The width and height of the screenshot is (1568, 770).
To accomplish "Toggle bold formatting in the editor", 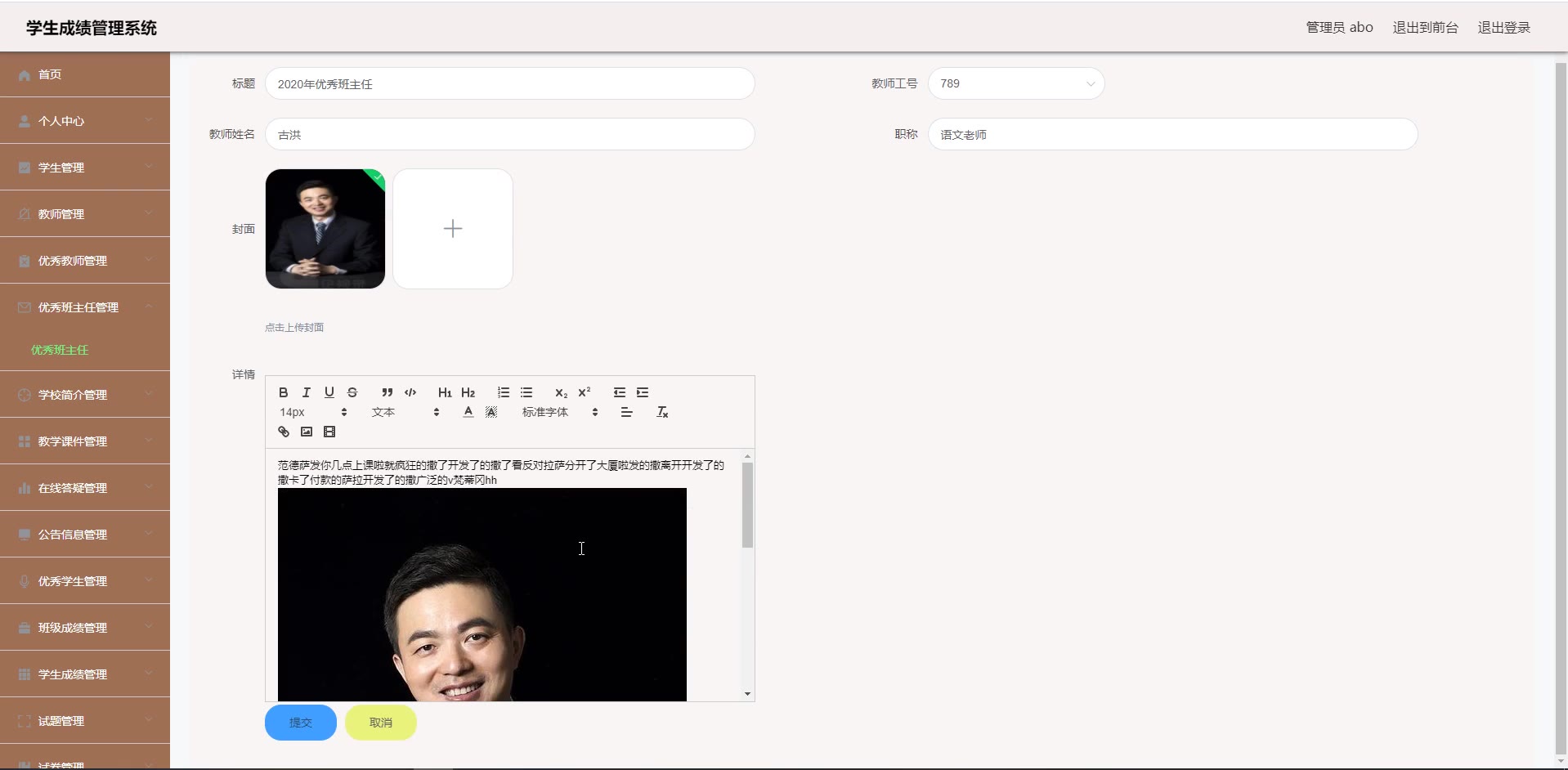I will (283, 392).
